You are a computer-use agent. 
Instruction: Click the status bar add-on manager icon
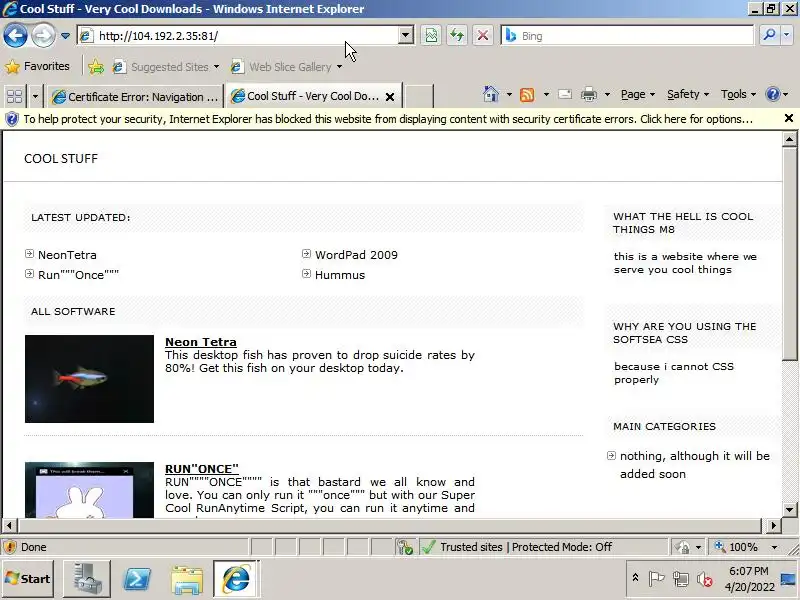click(x=405, y=547)
